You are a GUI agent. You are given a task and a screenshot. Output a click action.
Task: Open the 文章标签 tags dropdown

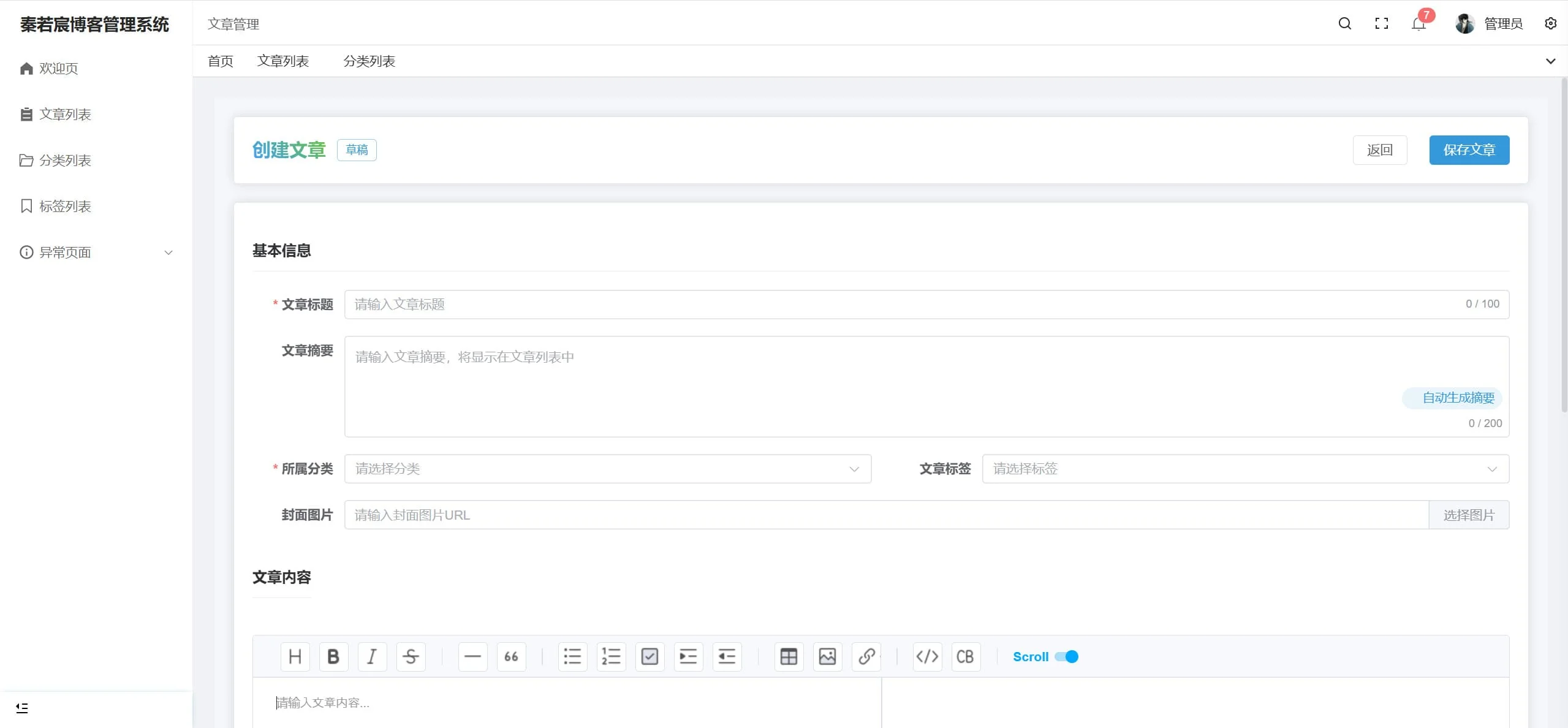click(x=1244, y=469)
